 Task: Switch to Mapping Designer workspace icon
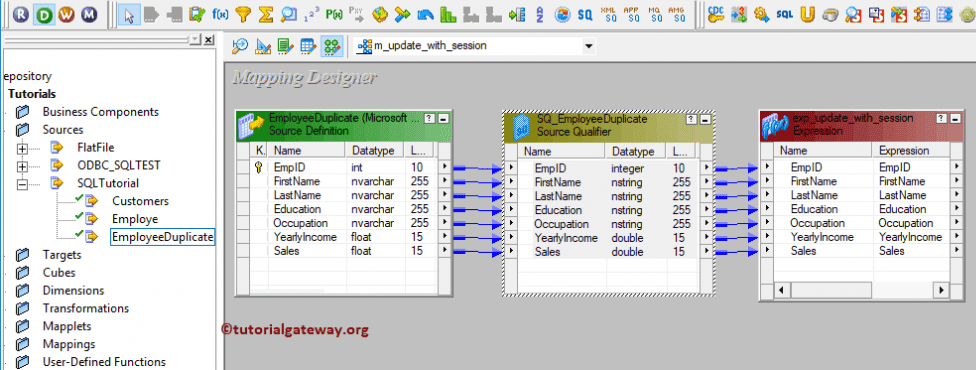(x=331, y=46)
